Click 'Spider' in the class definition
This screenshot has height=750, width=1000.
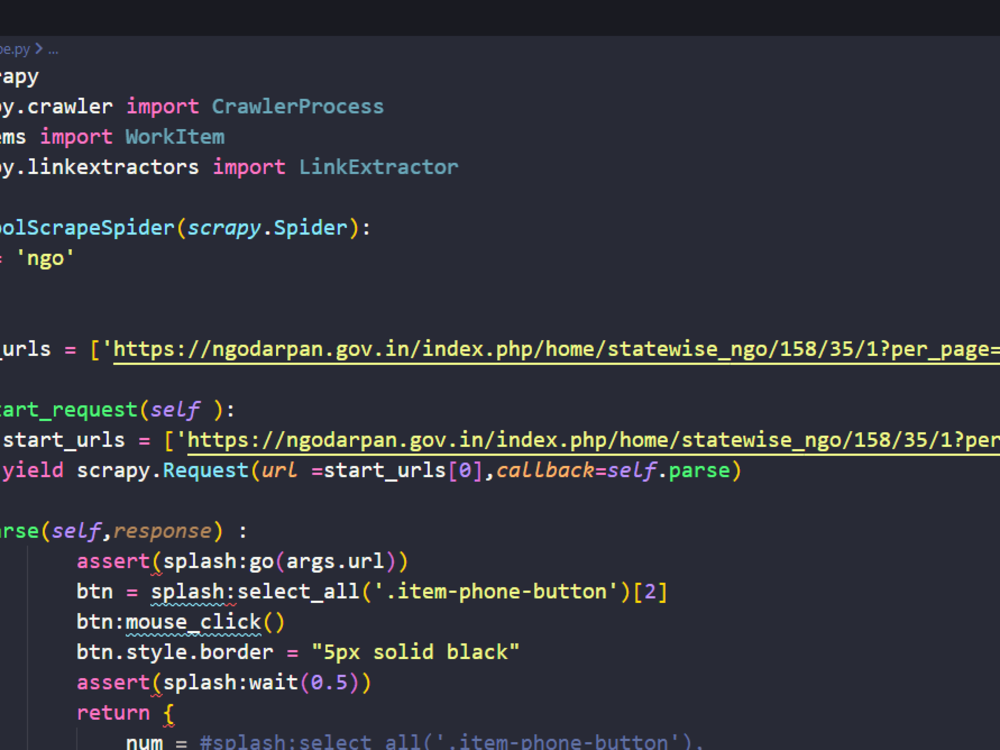pyautogui.click(x=311, y=228)
